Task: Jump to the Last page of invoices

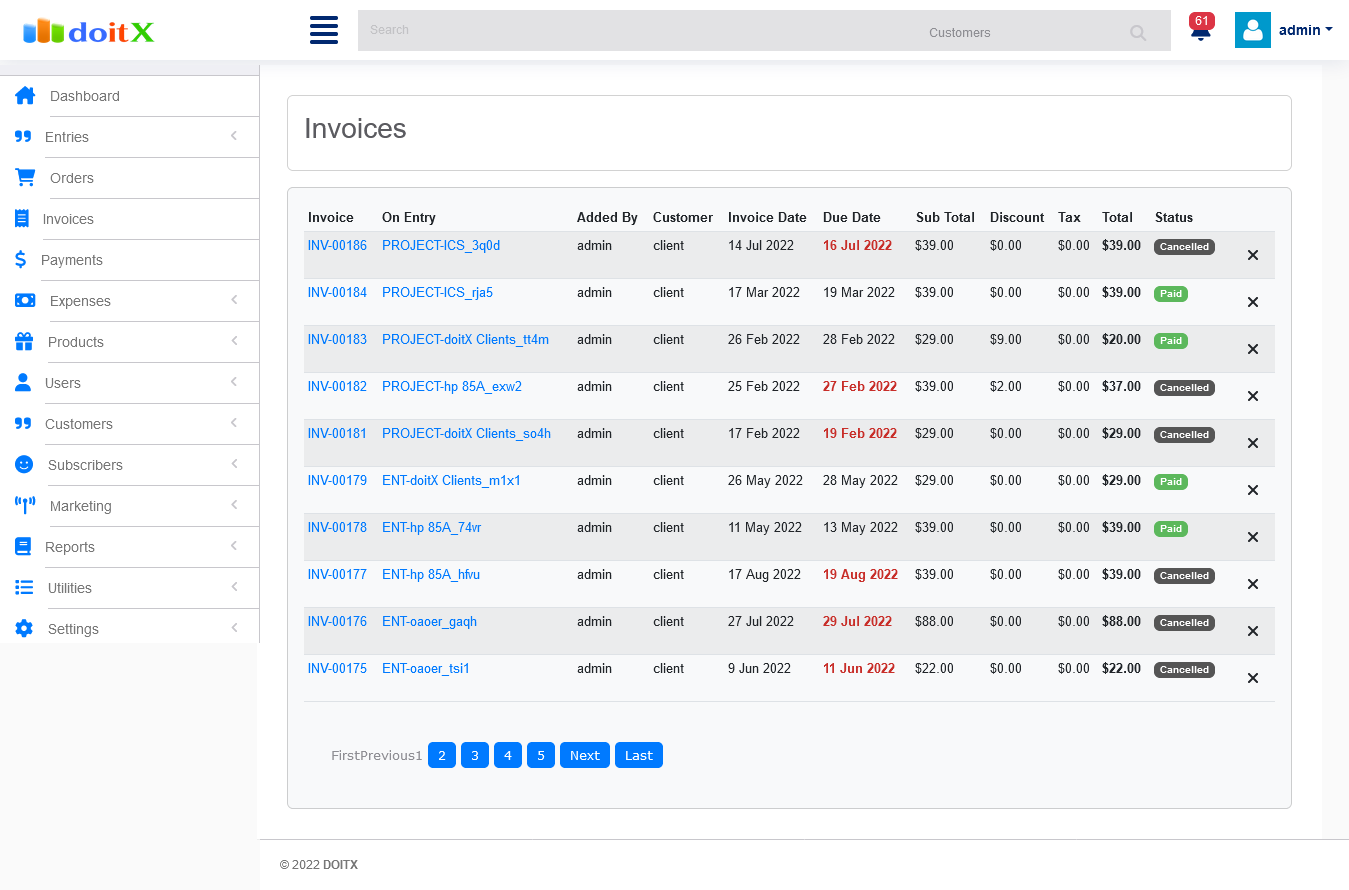Action: click(639, 755)
